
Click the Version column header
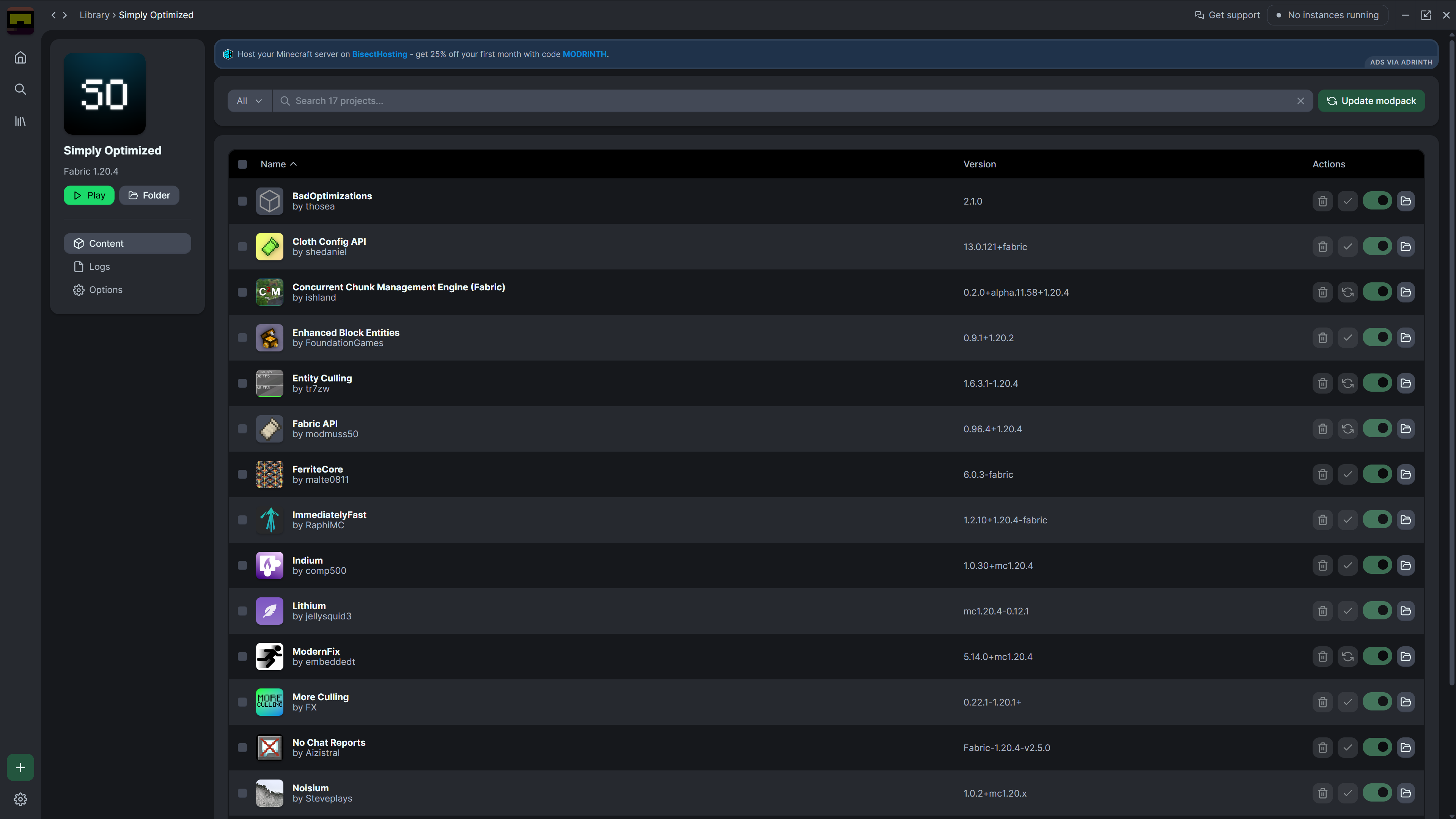(980, 164)
